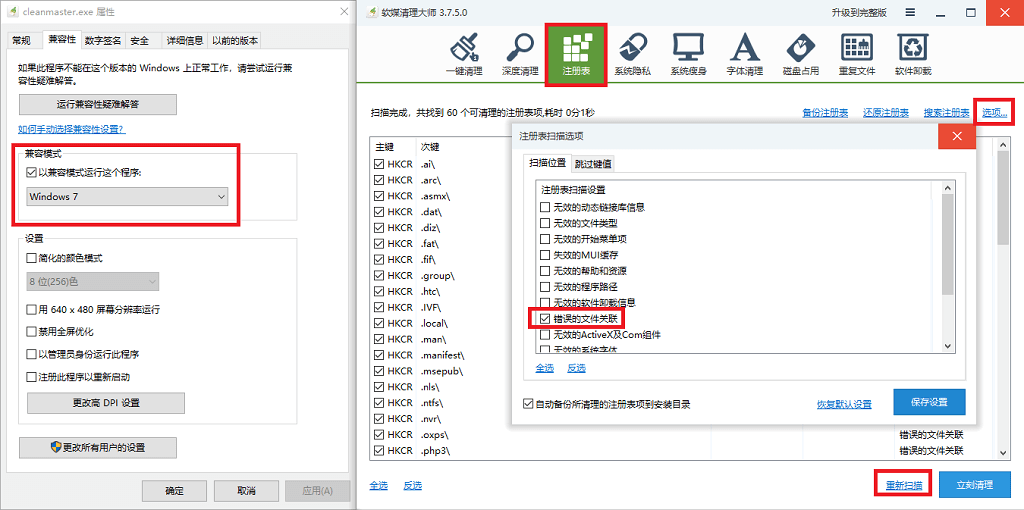Open the 系统瘦身 system slimming icon
The width and height of the screenshot is (1024, 510).
pyautogui.click(x=688, y=55)
